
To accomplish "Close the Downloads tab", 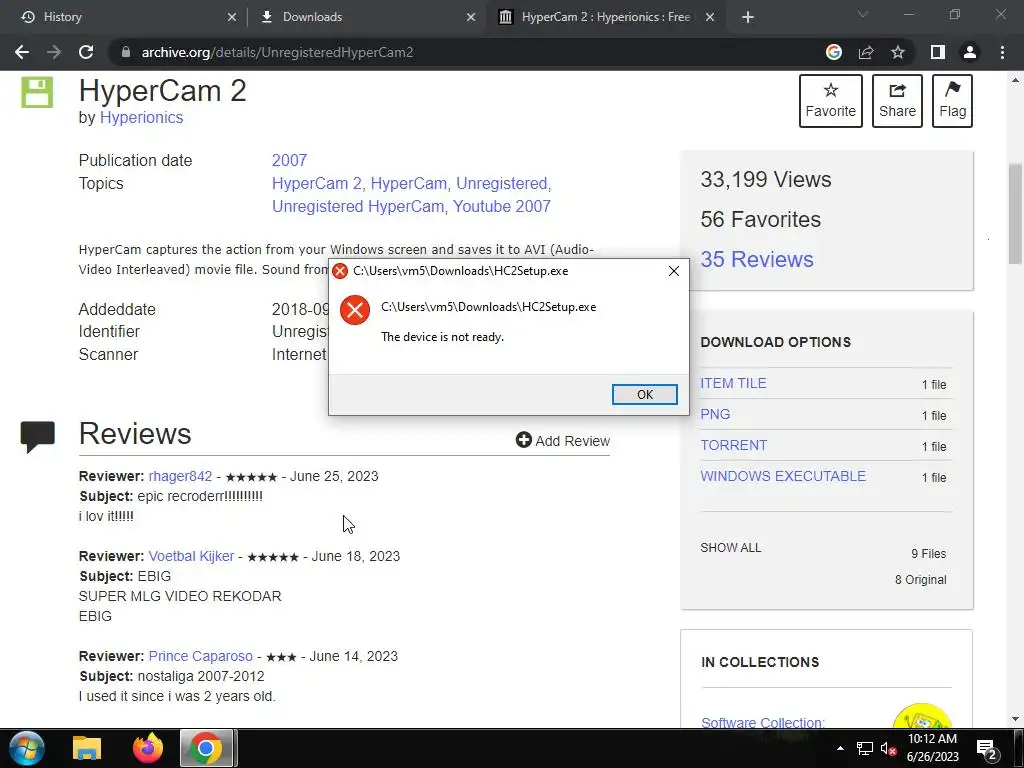I will tap(471, 17).
